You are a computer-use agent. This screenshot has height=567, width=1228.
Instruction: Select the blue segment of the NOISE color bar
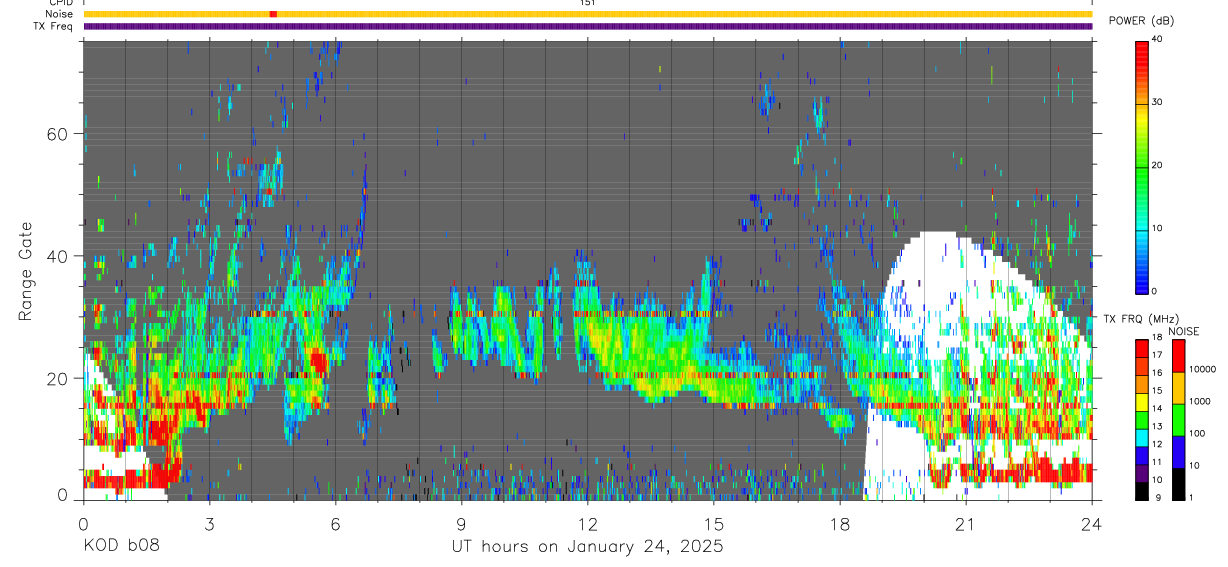[x=1180, y=451]
